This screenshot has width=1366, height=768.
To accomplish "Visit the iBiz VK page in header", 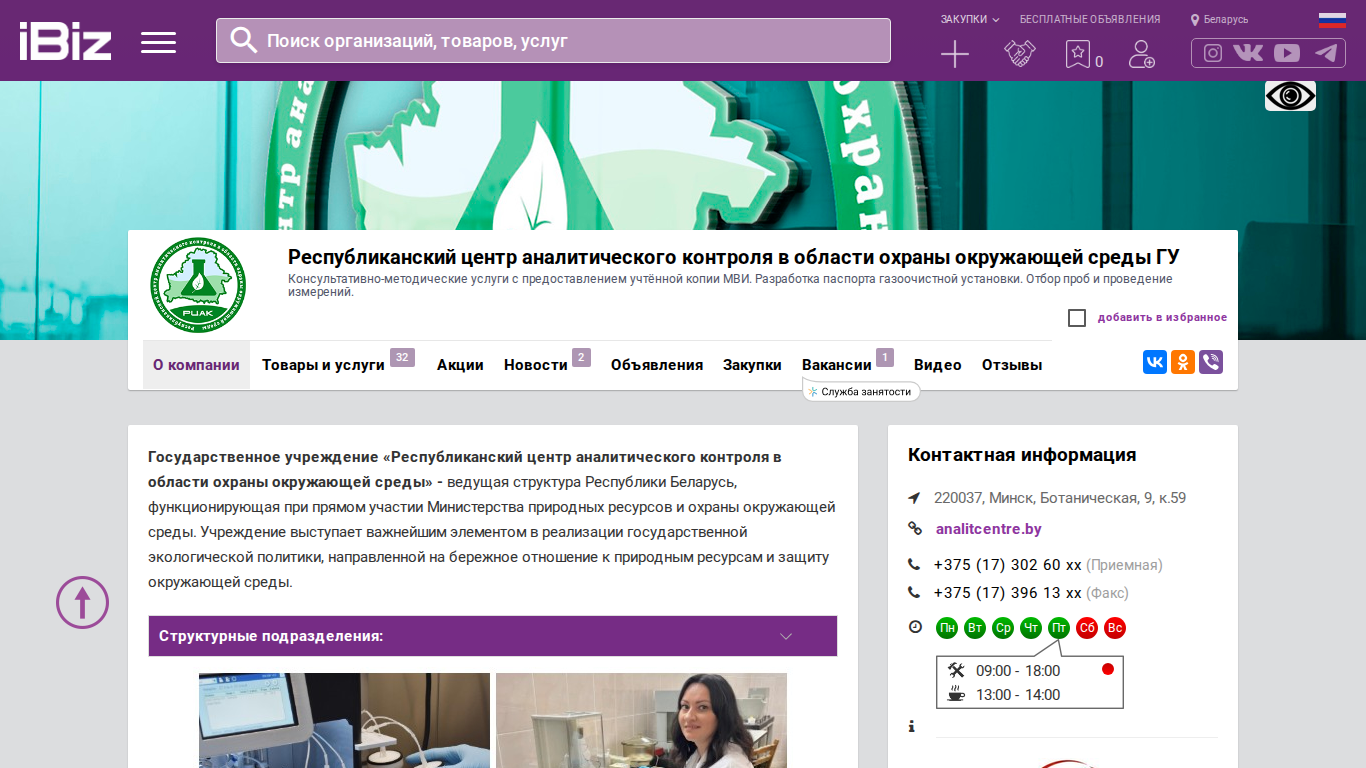I will (1248, 53).
